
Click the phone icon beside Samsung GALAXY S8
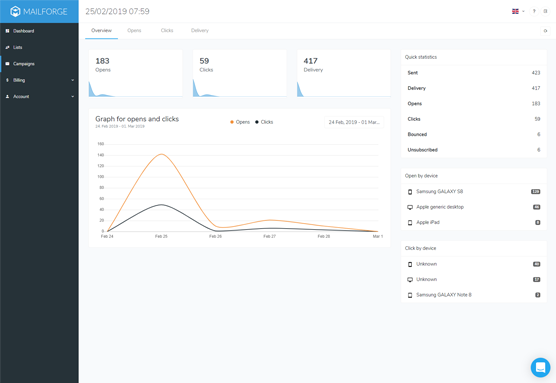tap(410, 192)
